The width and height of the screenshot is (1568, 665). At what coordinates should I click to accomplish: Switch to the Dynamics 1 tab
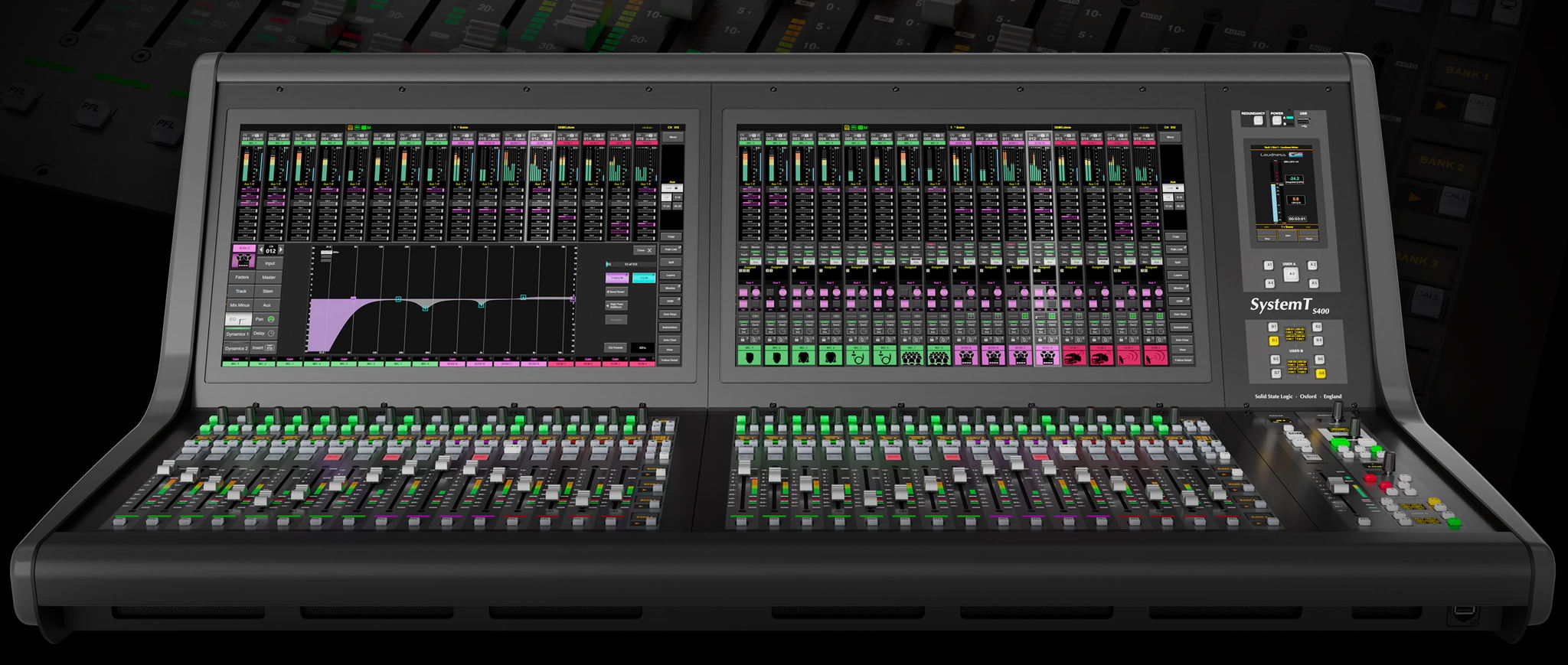click(237, 334)
